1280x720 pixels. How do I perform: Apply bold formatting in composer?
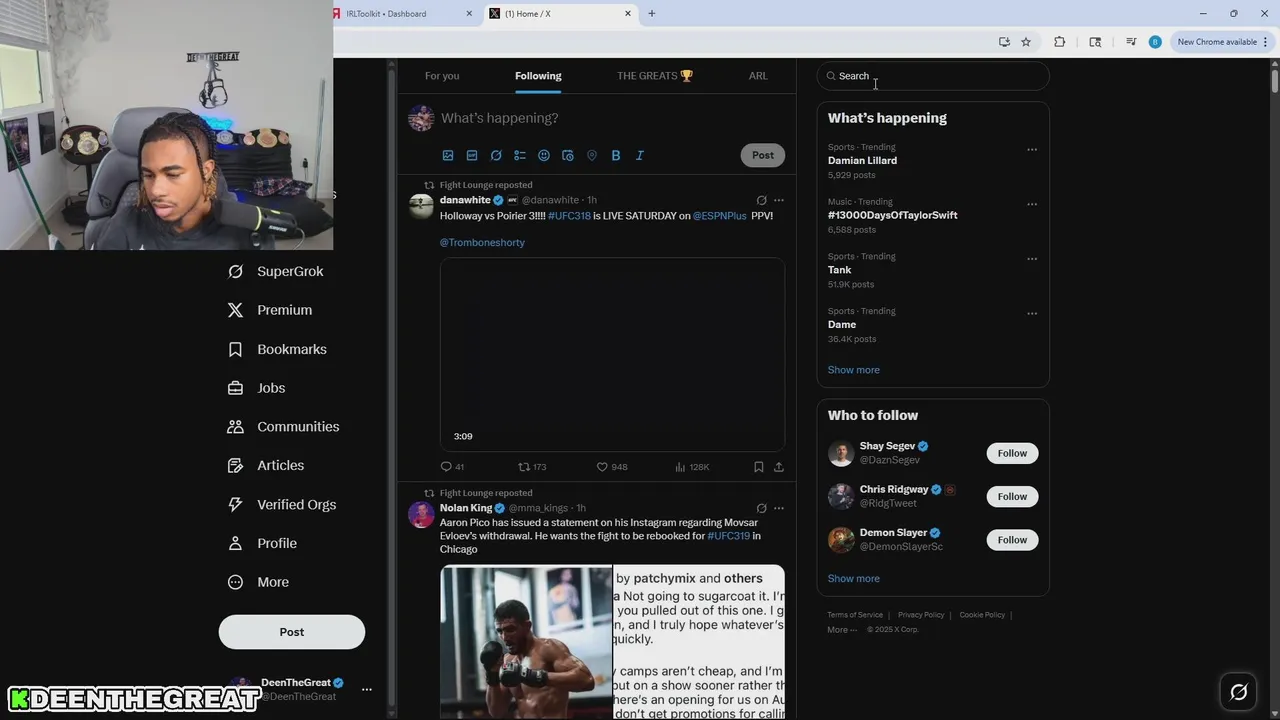click(616, 156)
